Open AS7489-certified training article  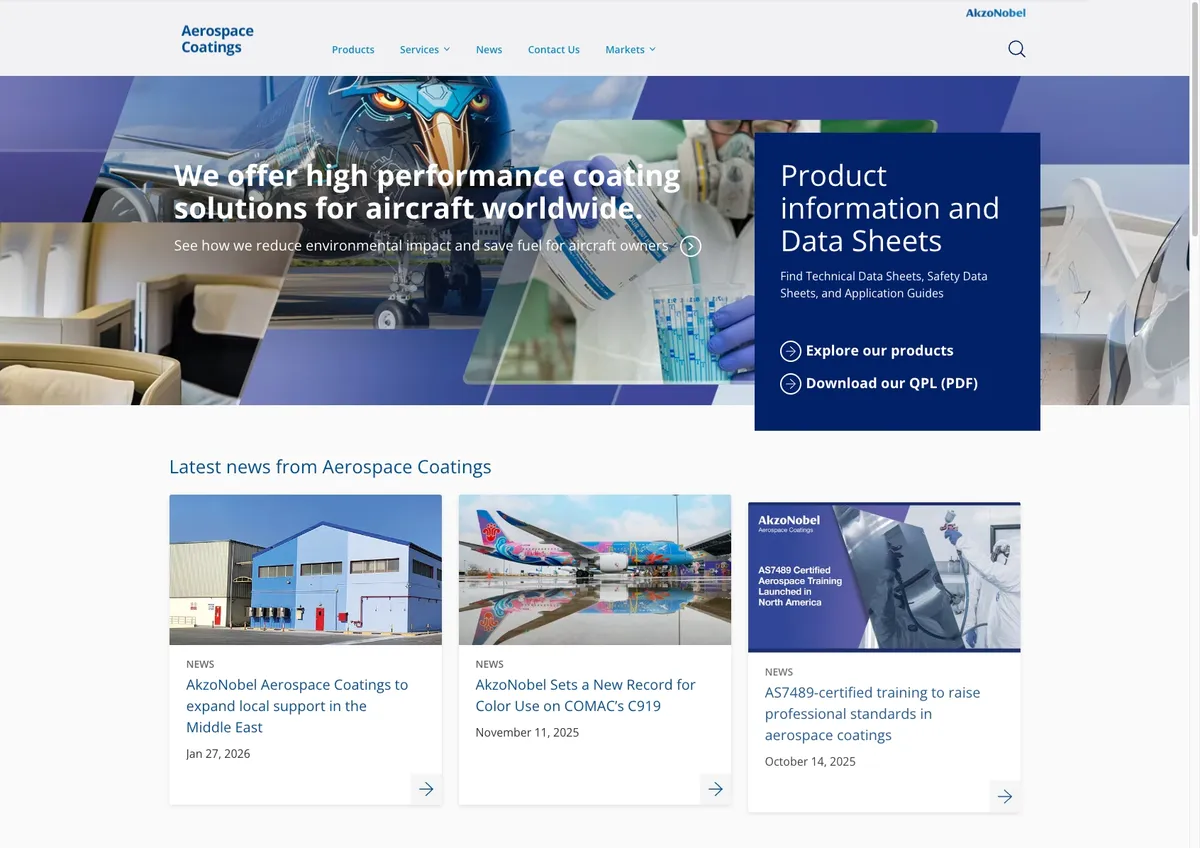click(x=872, y=714)
